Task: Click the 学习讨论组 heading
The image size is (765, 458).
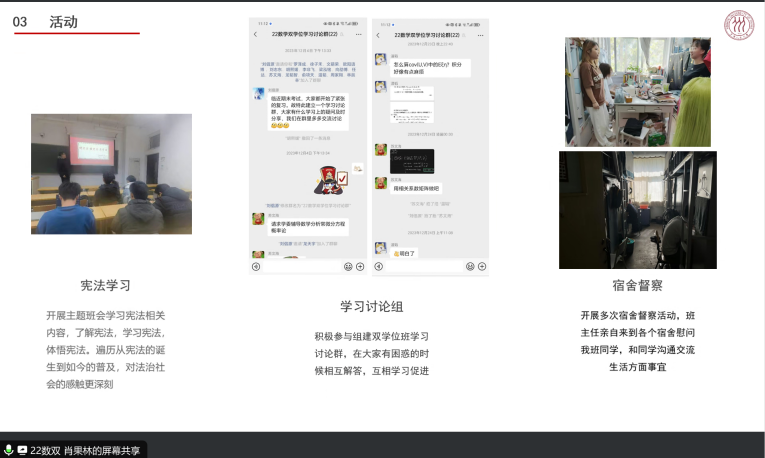Action: pyautogui.click(x=371, y=306)
